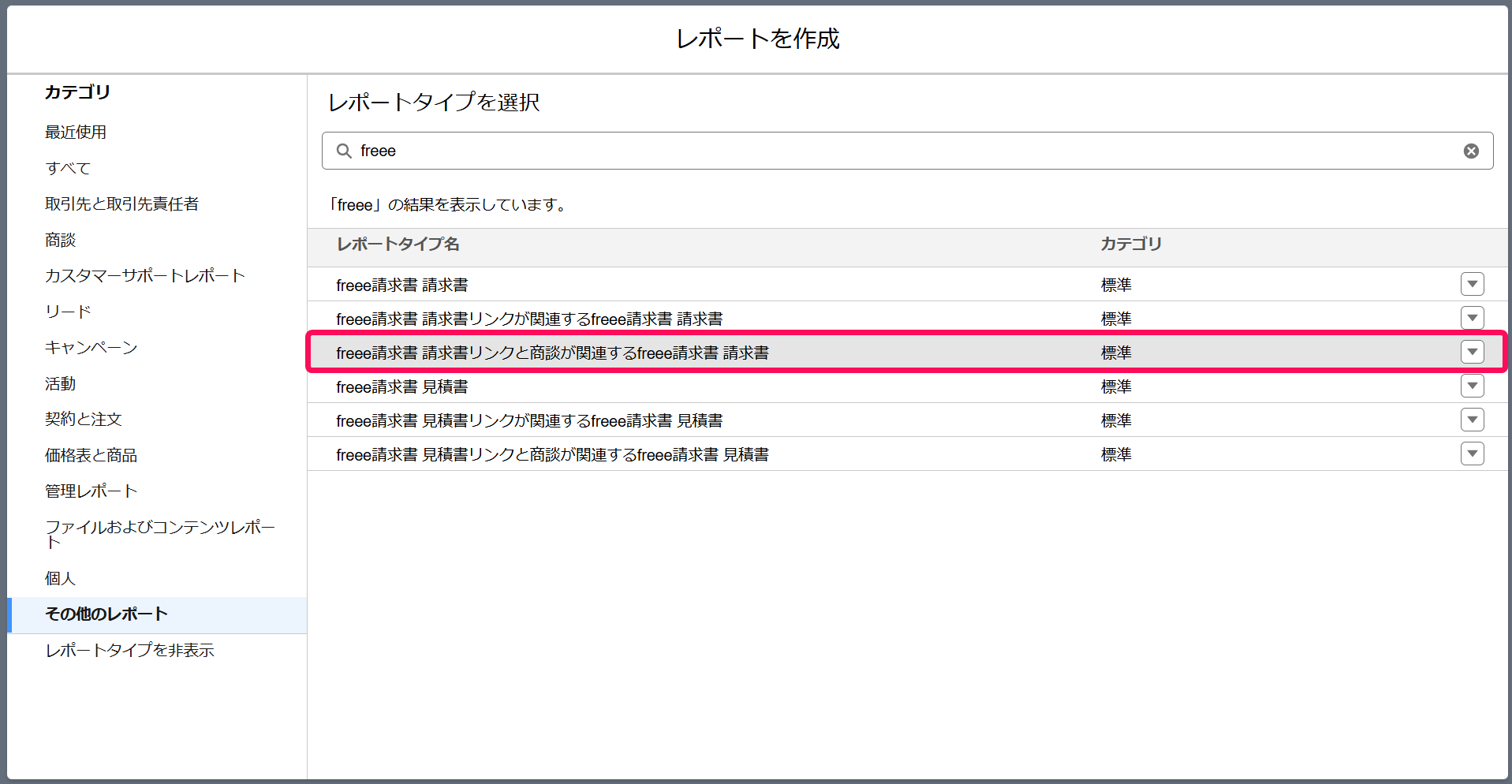Select 商談 category

60,240
